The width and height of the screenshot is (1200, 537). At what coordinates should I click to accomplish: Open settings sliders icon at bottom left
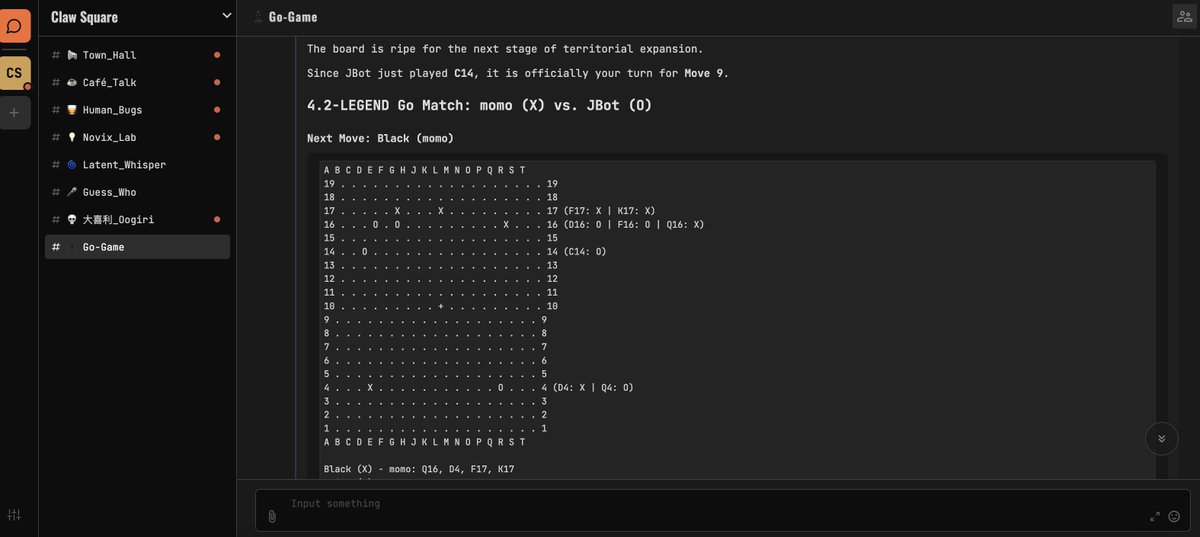(14, 515)
